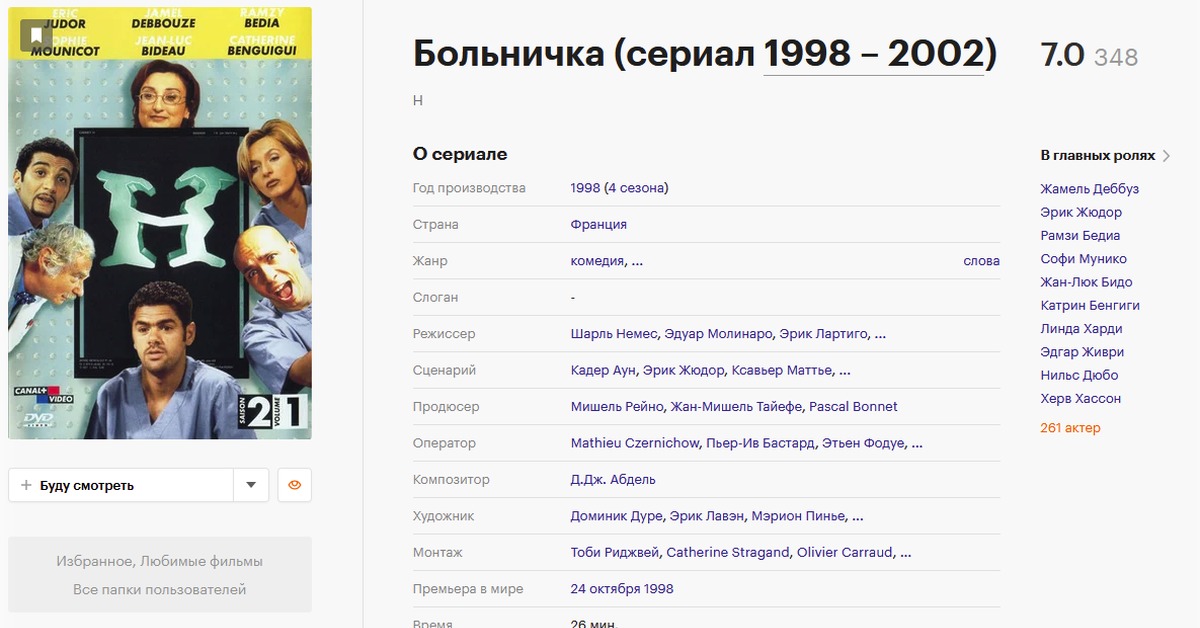Open the 24 октября 1998 premiere link
The image size is (1200, 628).
coord(622,589)
